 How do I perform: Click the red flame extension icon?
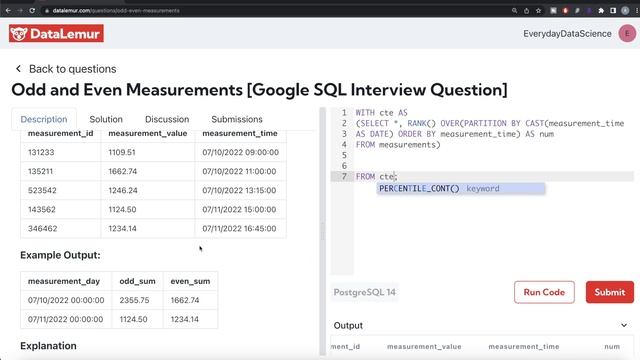coord(565,11)
